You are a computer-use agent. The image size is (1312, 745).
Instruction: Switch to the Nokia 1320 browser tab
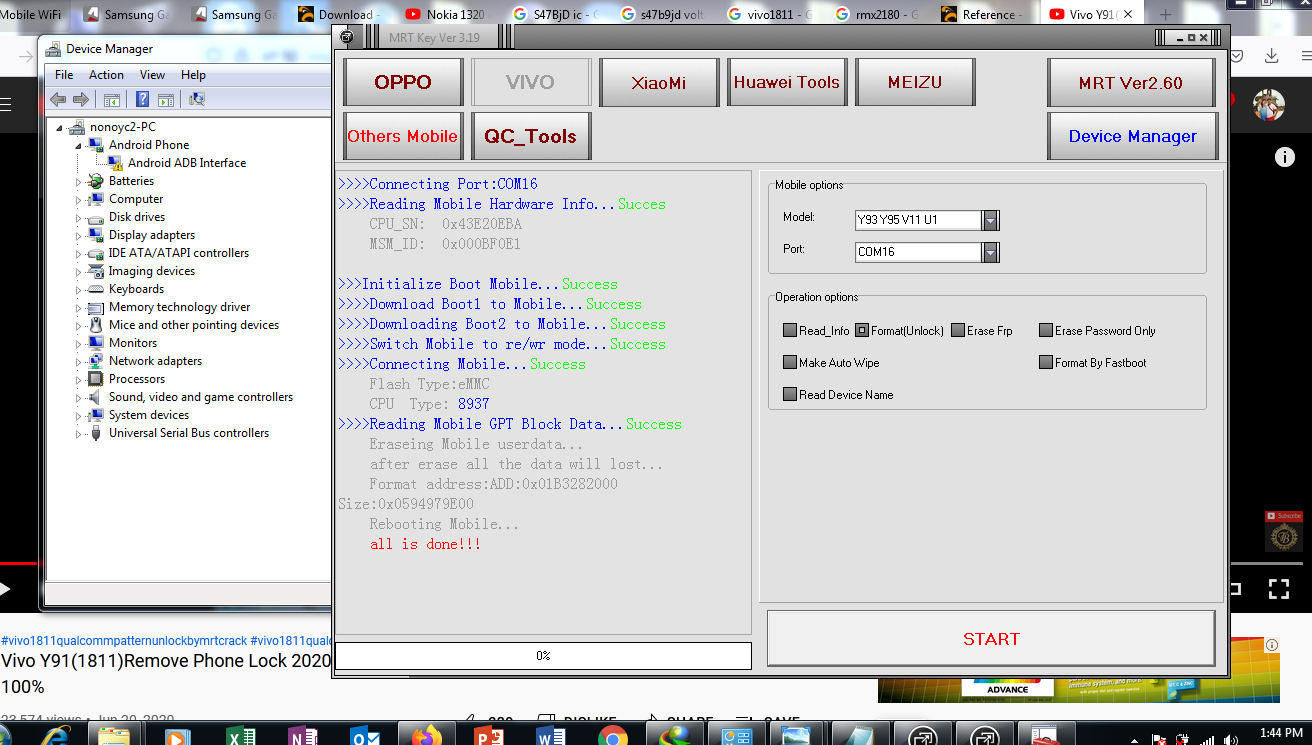coord(447,14)
